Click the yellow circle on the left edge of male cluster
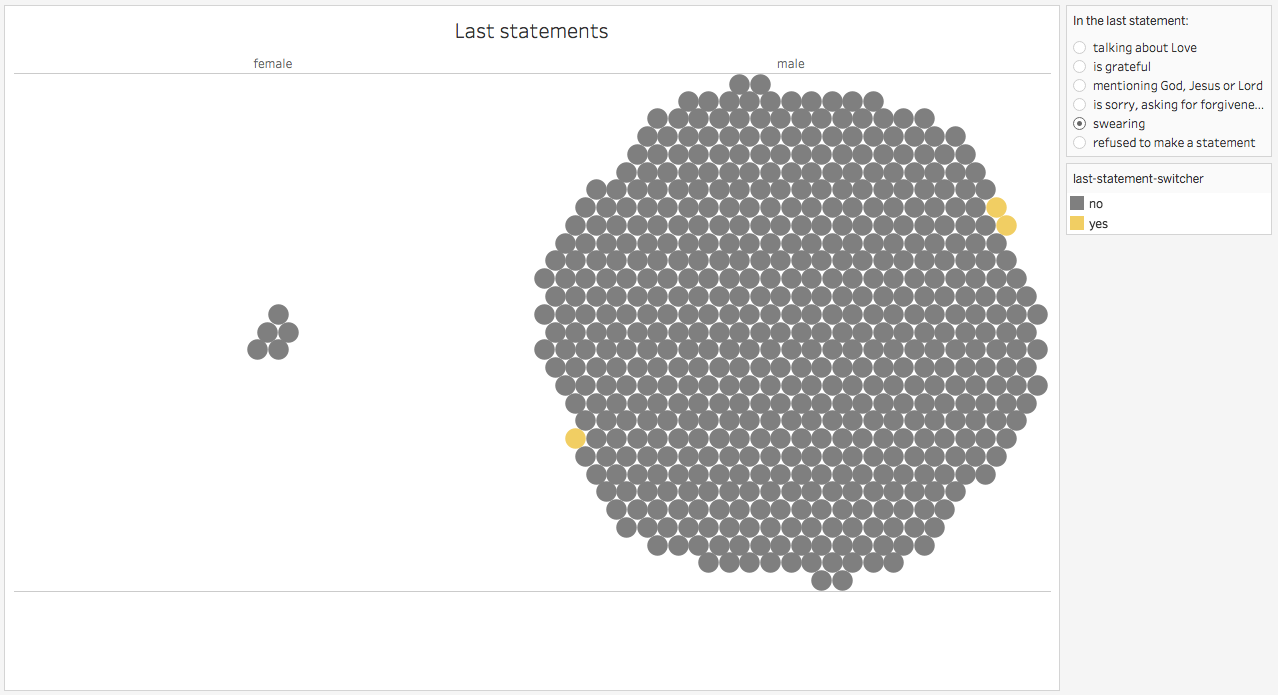 [x=575, y=438]
